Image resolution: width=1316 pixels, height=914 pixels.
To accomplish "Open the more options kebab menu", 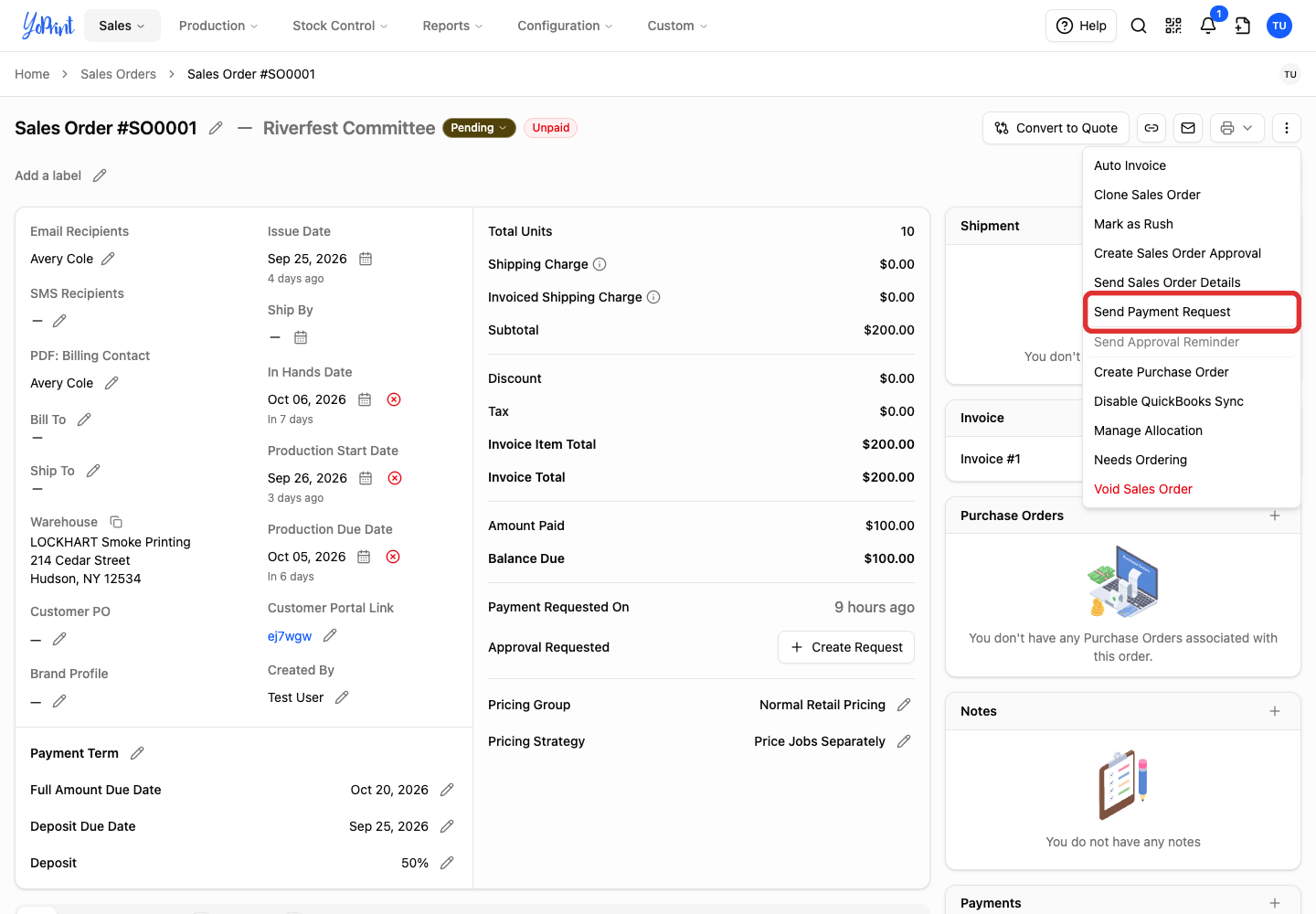I will (1287, 128).
